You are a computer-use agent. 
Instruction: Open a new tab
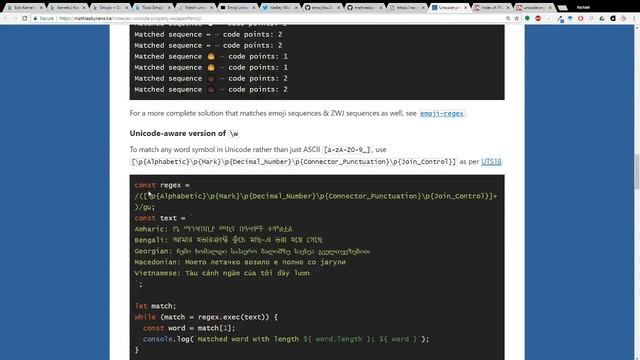tap(563, 7)
